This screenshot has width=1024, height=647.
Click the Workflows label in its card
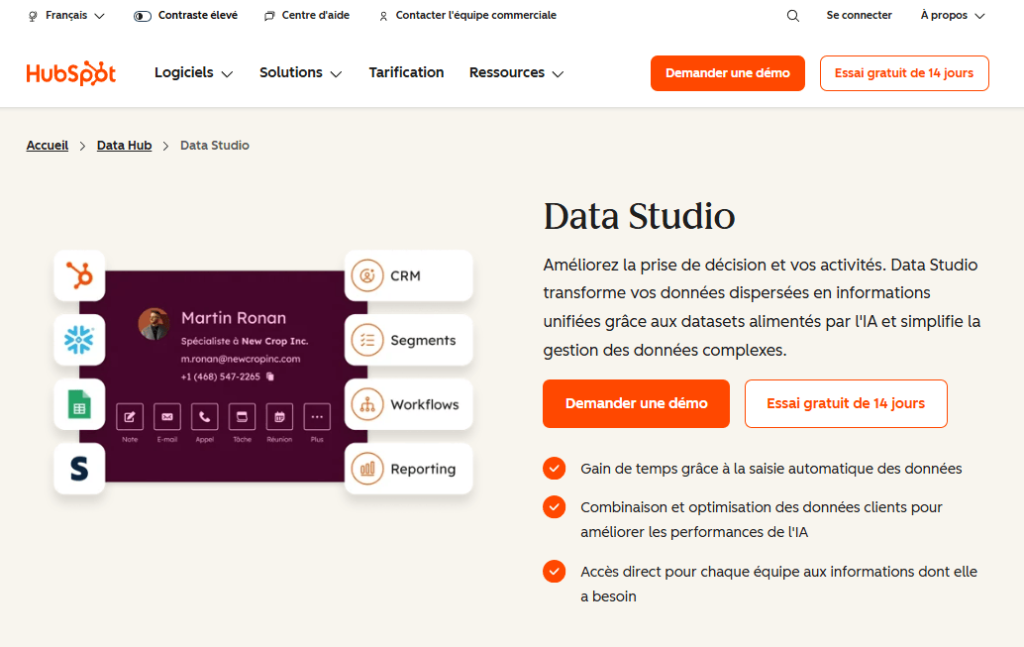(424, 404)
